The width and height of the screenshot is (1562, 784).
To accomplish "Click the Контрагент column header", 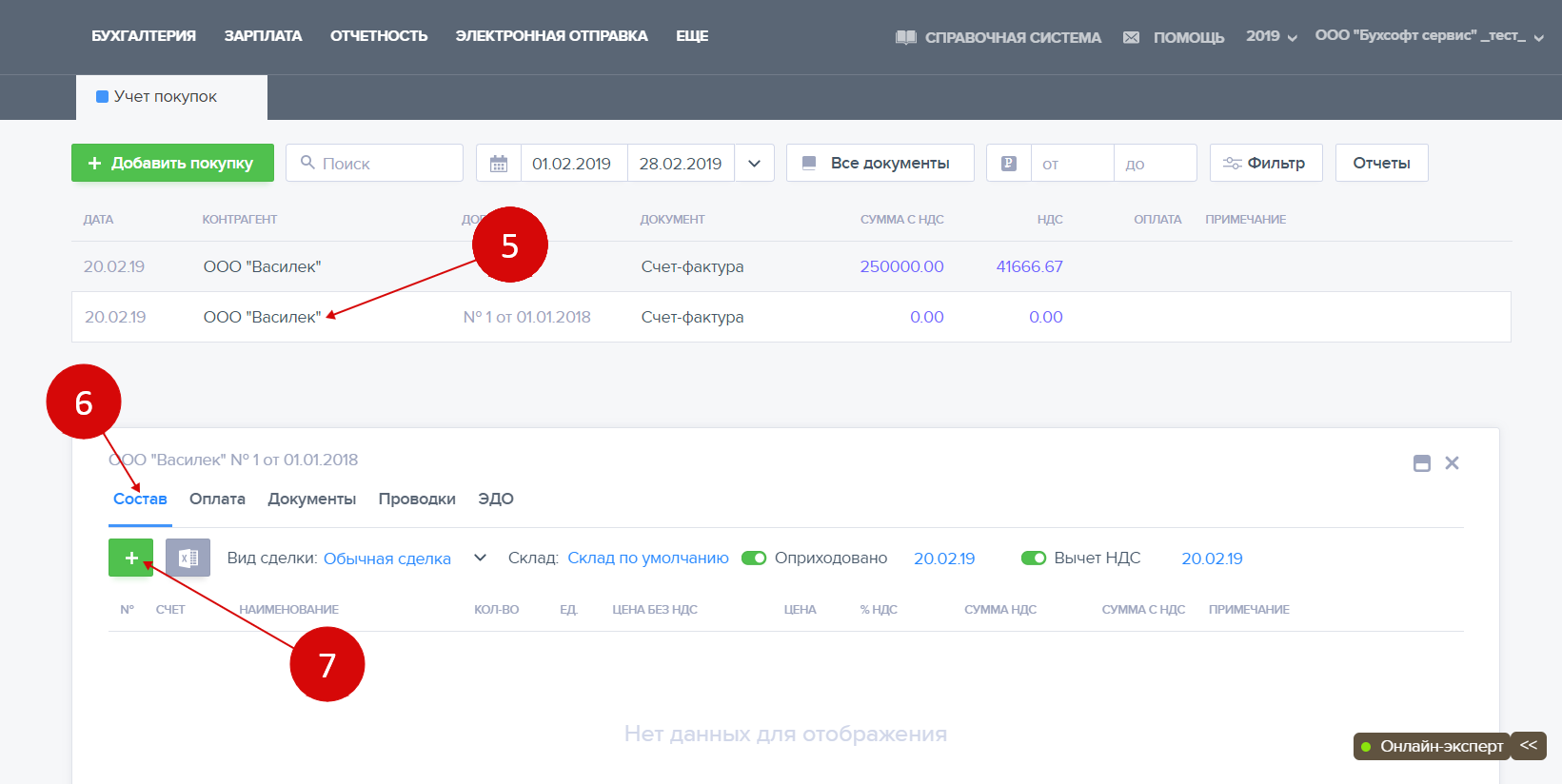I will point(240,220).
